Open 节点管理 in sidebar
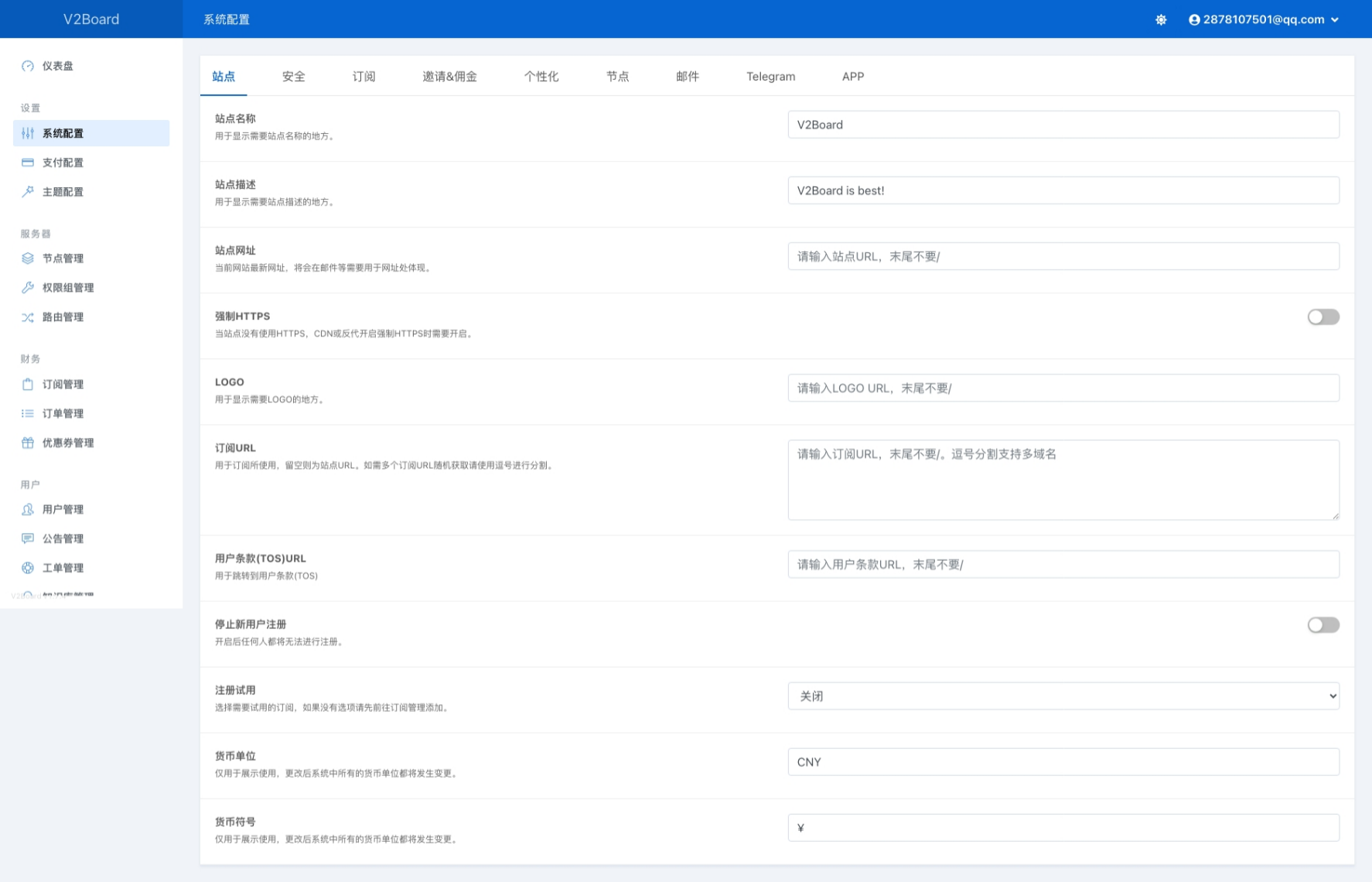1372x882 pixels. click(91, 258)
